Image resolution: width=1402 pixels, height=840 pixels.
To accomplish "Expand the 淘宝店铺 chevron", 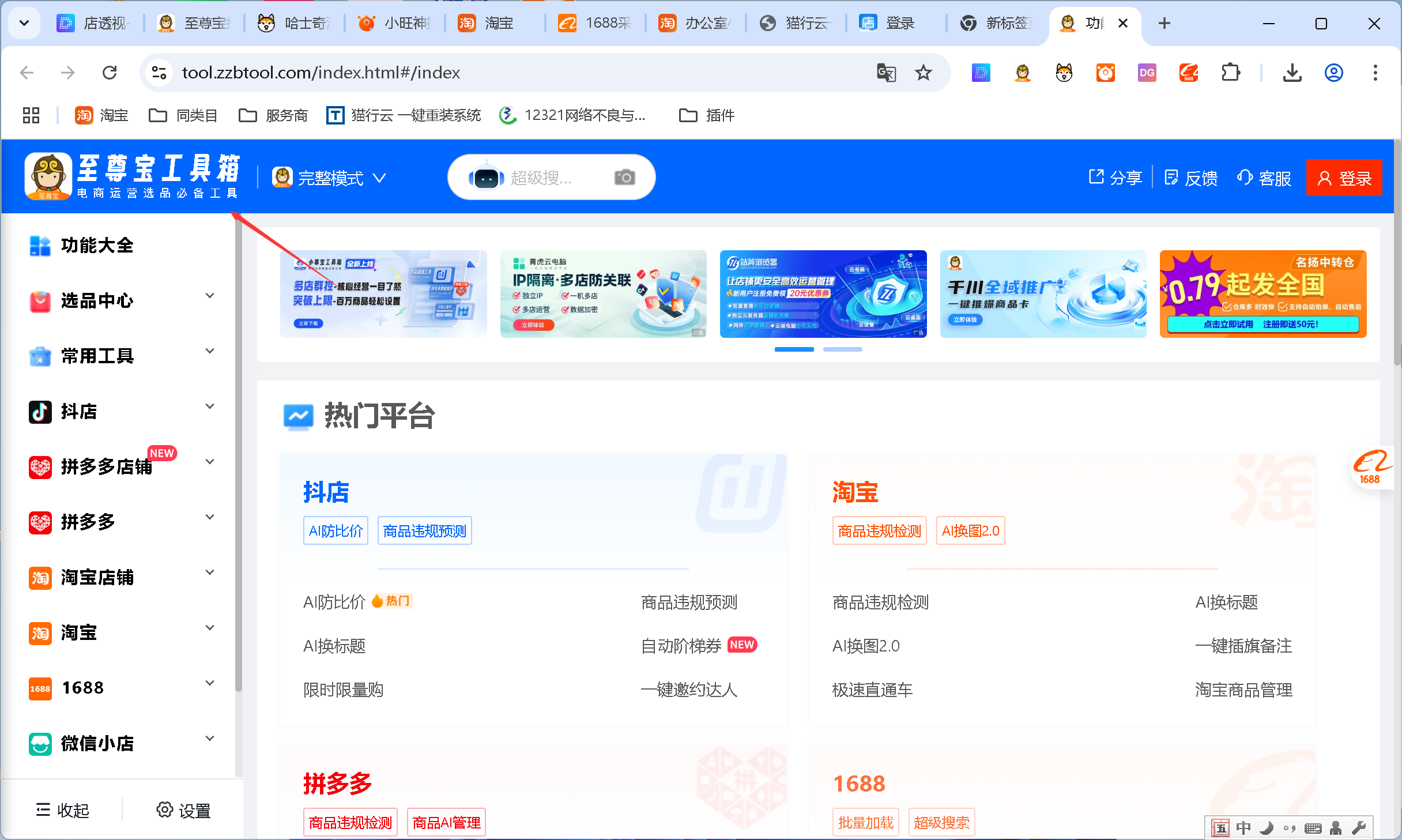I will click(x=210, y=572).
